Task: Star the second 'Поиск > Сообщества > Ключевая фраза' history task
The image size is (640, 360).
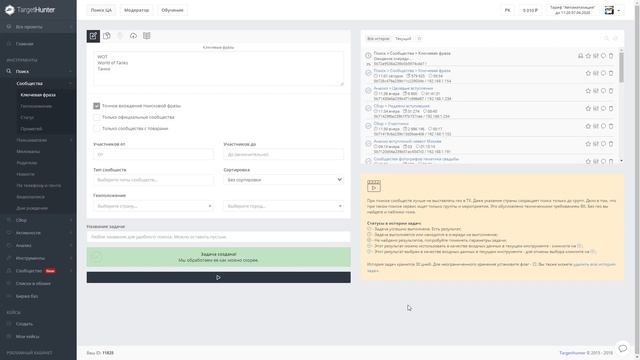Action: 588,73
